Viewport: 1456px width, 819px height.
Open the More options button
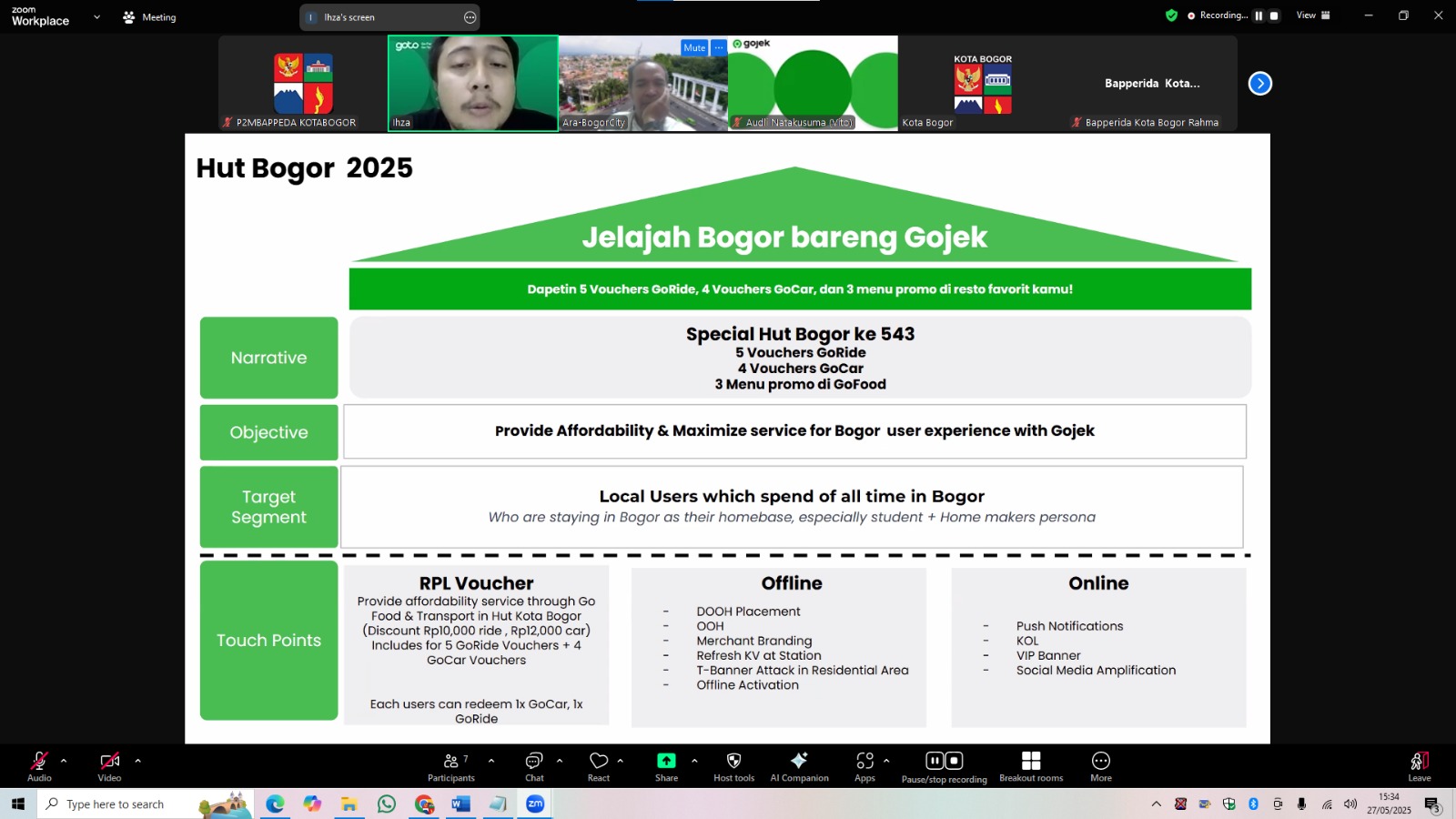(x=1101, y=766)
